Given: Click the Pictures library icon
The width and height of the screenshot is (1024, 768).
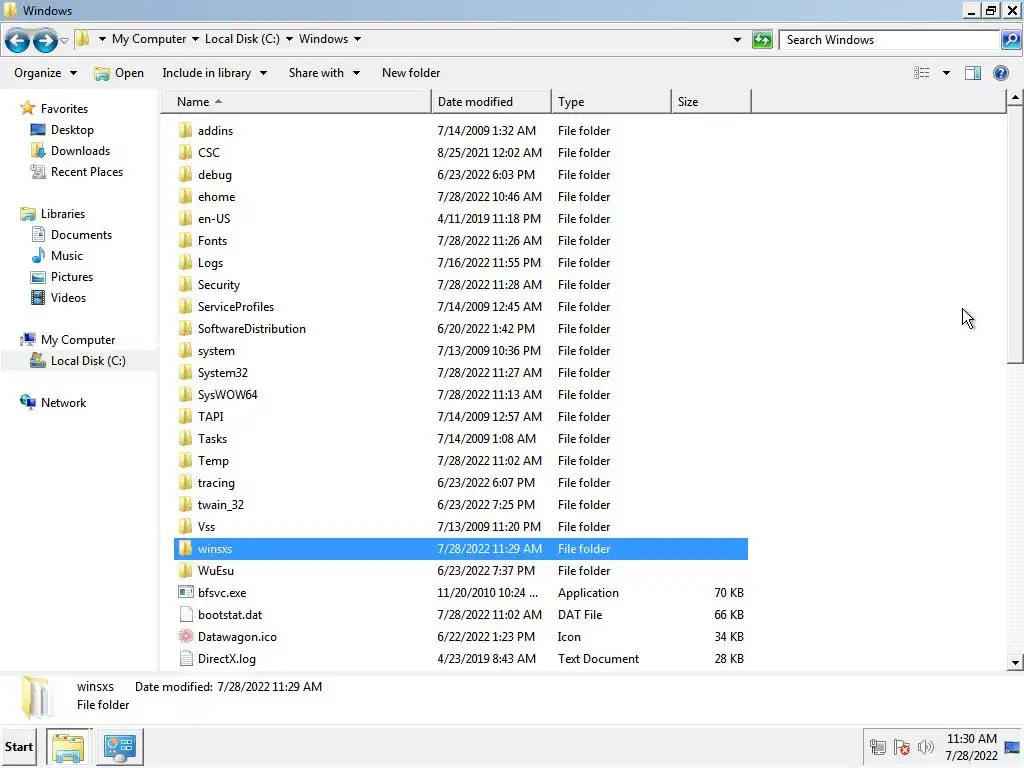Looking at the screenshot, I should point(38,277).
